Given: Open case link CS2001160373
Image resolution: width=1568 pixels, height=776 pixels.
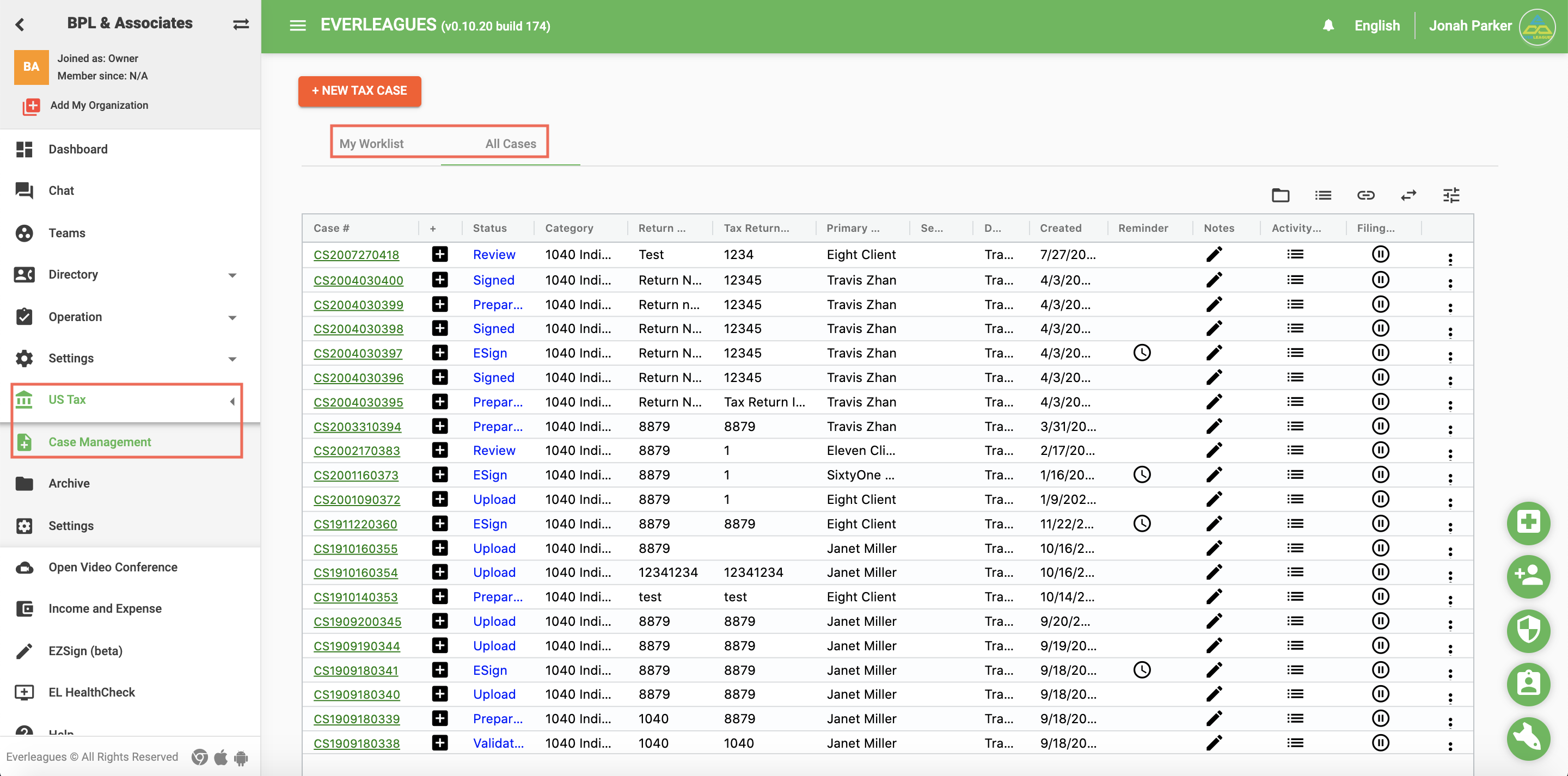Looking at the screenshot, I should coord(356,475).
